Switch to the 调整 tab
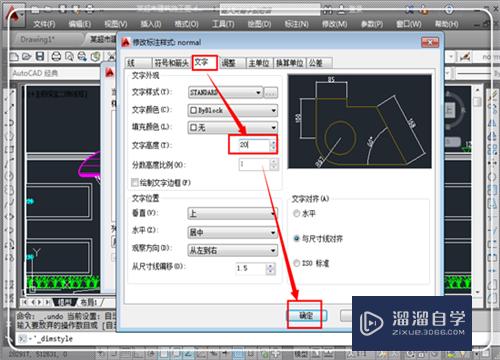500x360 pixels. (x=231, y=63)
